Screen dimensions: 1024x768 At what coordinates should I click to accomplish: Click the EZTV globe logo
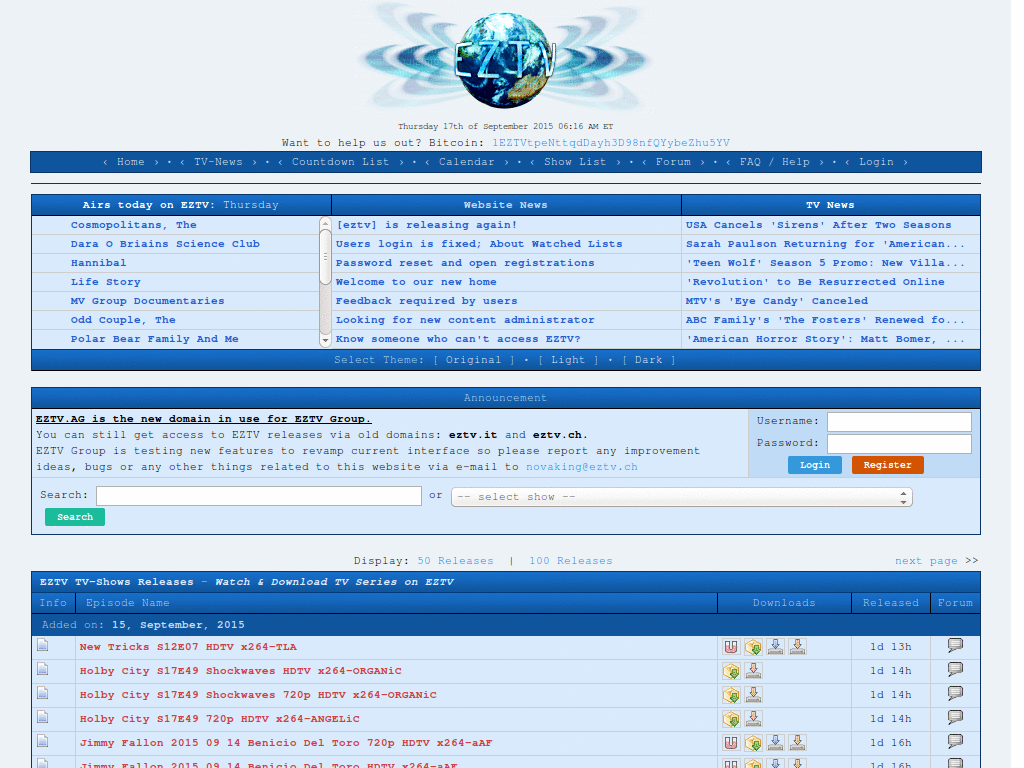(505, 57)
